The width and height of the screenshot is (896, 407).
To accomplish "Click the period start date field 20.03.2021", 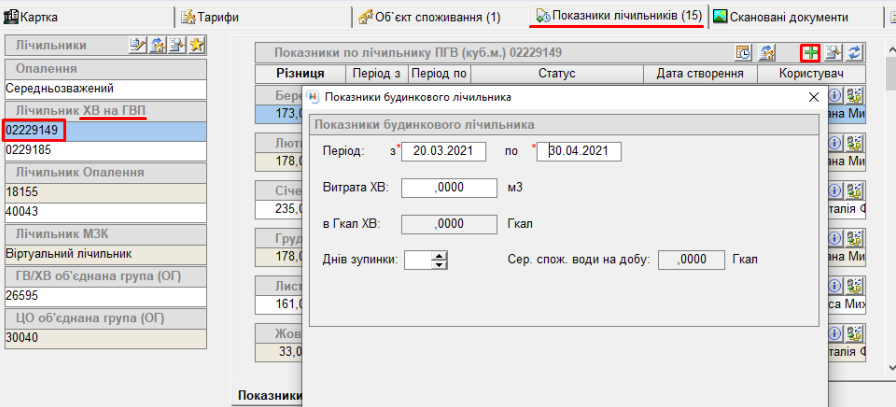I will coord(442,151).
